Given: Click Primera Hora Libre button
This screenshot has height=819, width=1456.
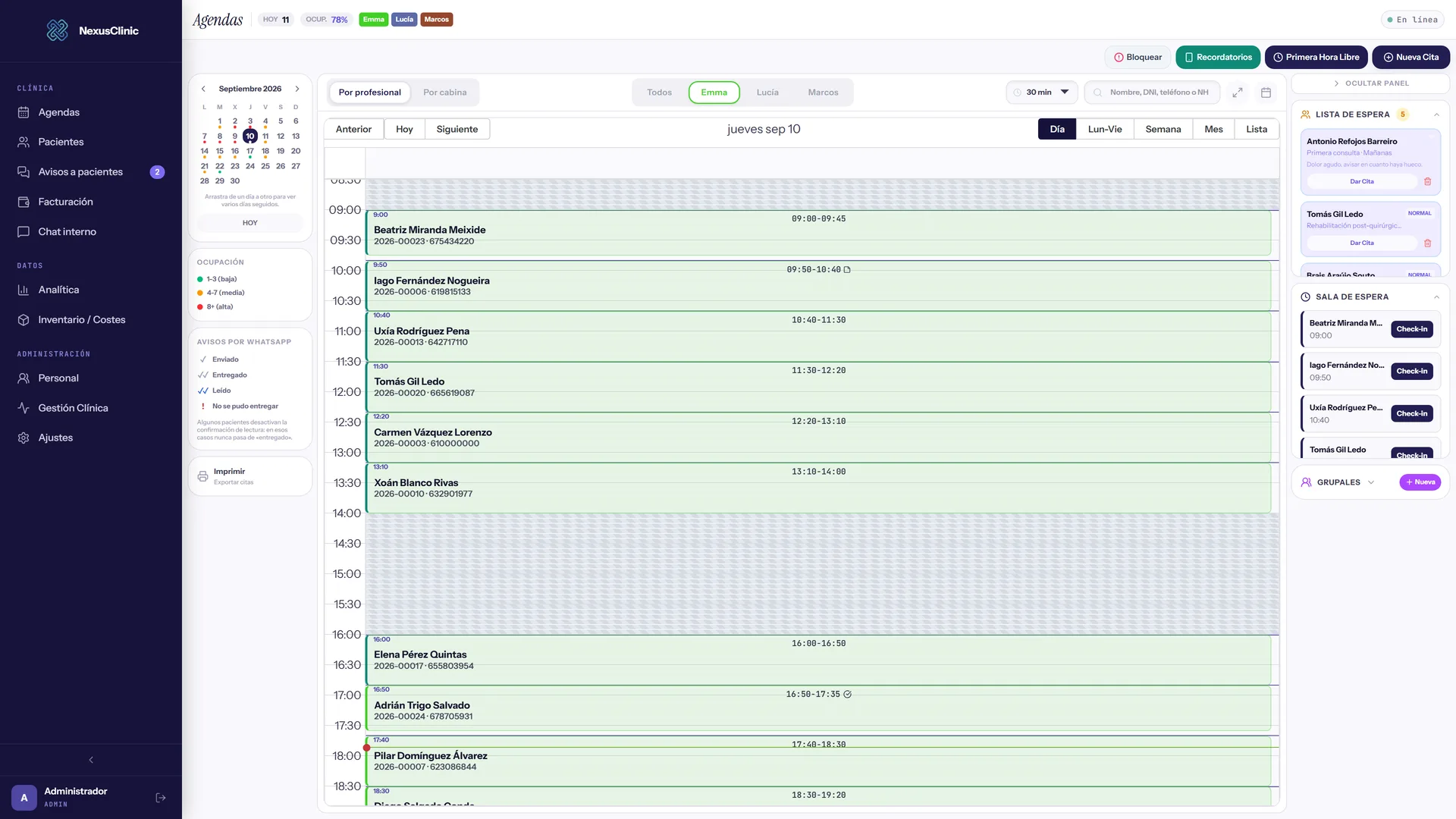Looking at the screenshot, I should pos(1316,58).
